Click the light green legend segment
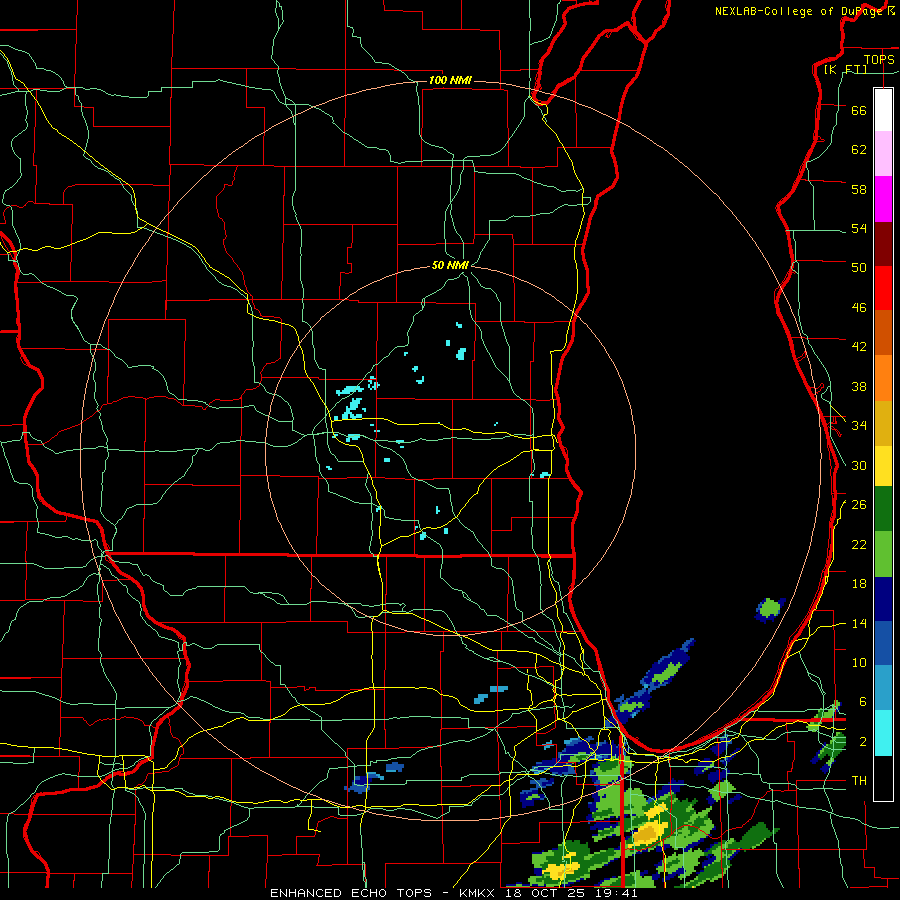The height and width of the screenshot is (900, 900). click(x=883, y=554)
